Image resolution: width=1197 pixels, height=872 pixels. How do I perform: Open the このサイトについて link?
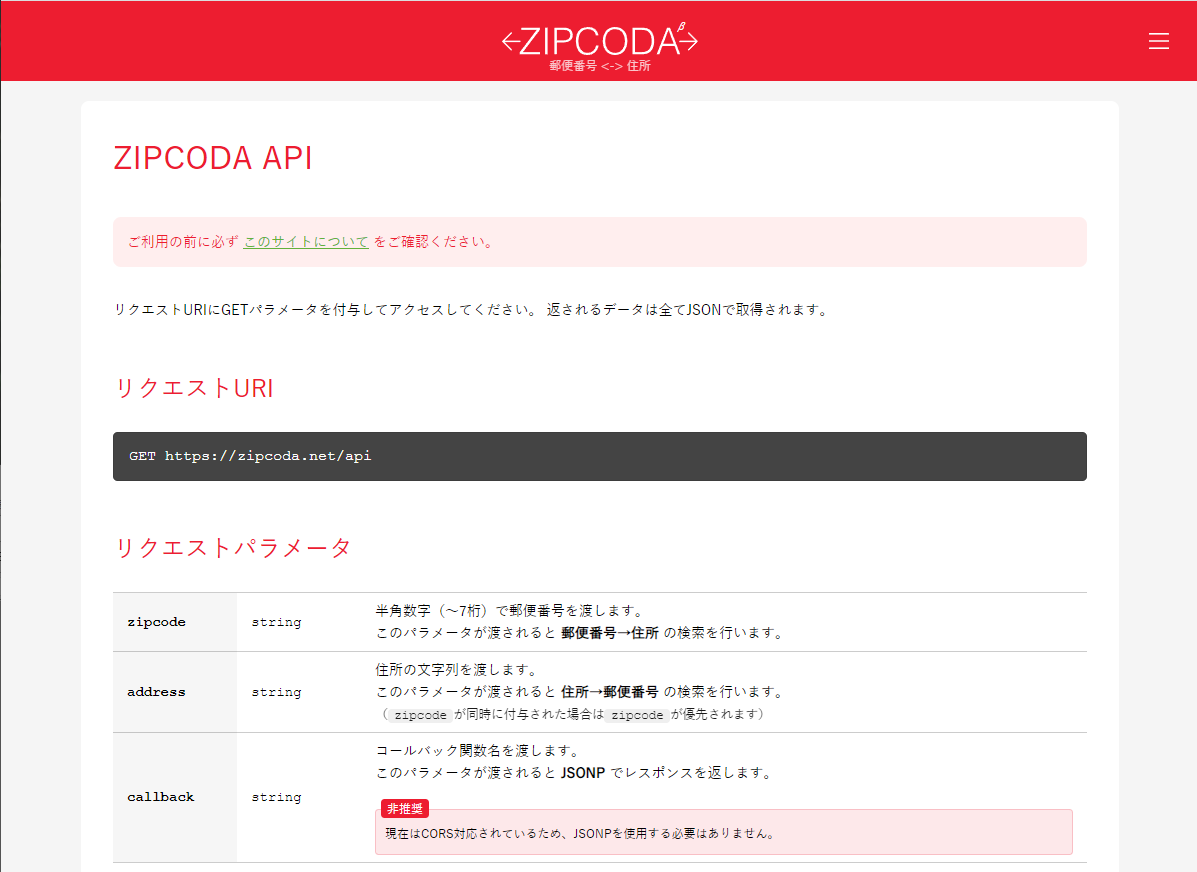click(x=306, y=242)
